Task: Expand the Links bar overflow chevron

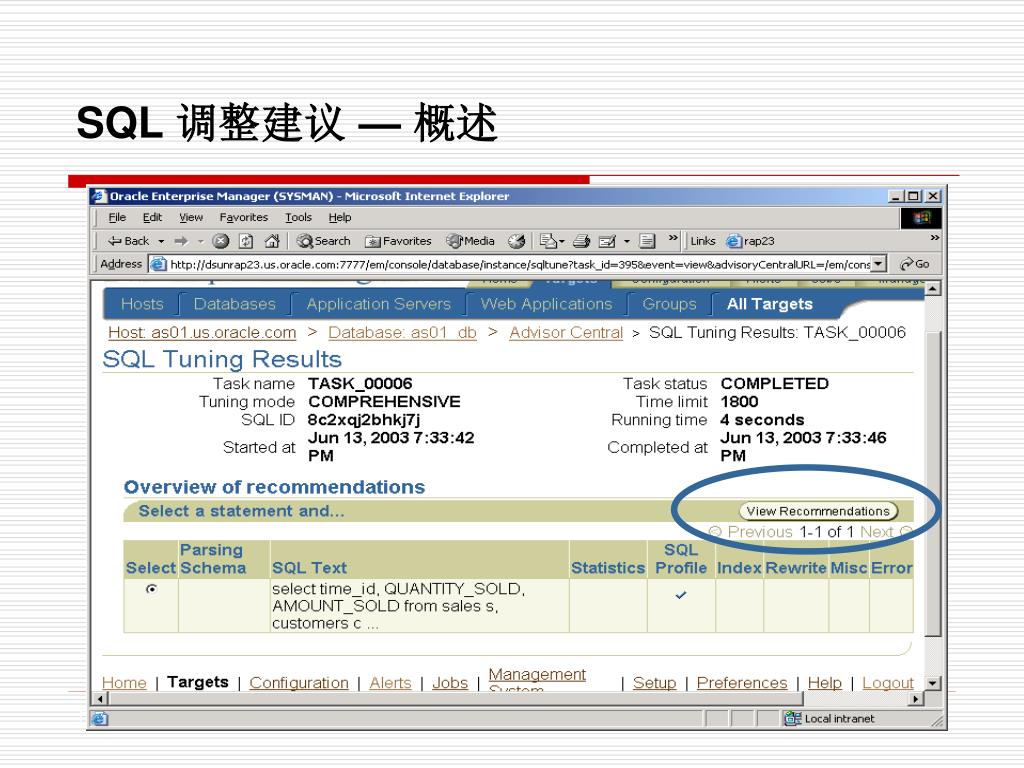Action: (935, 238)
